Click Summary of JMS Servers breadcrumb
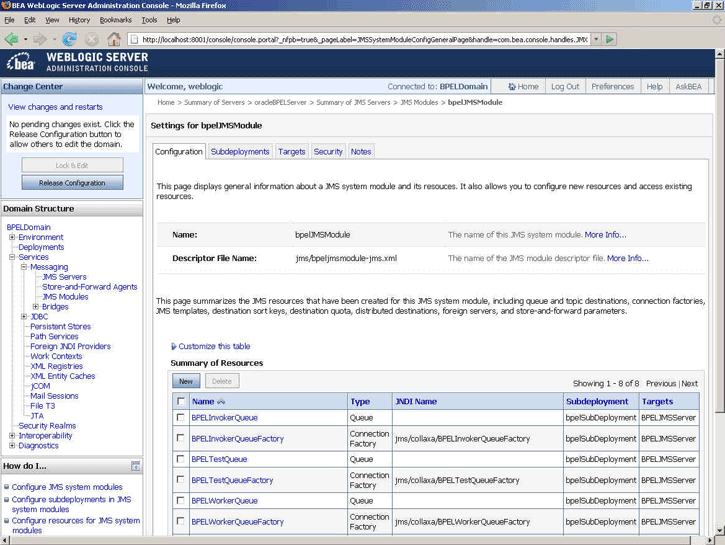Screen dimensions: 725x545 353,103
